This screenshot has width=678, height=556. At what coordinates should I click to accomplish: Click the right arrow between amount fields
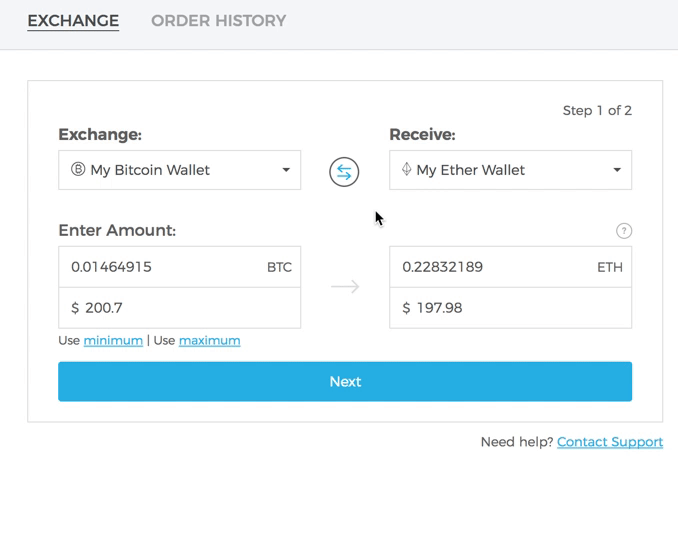pyautogui.click(x=345, y=287)
